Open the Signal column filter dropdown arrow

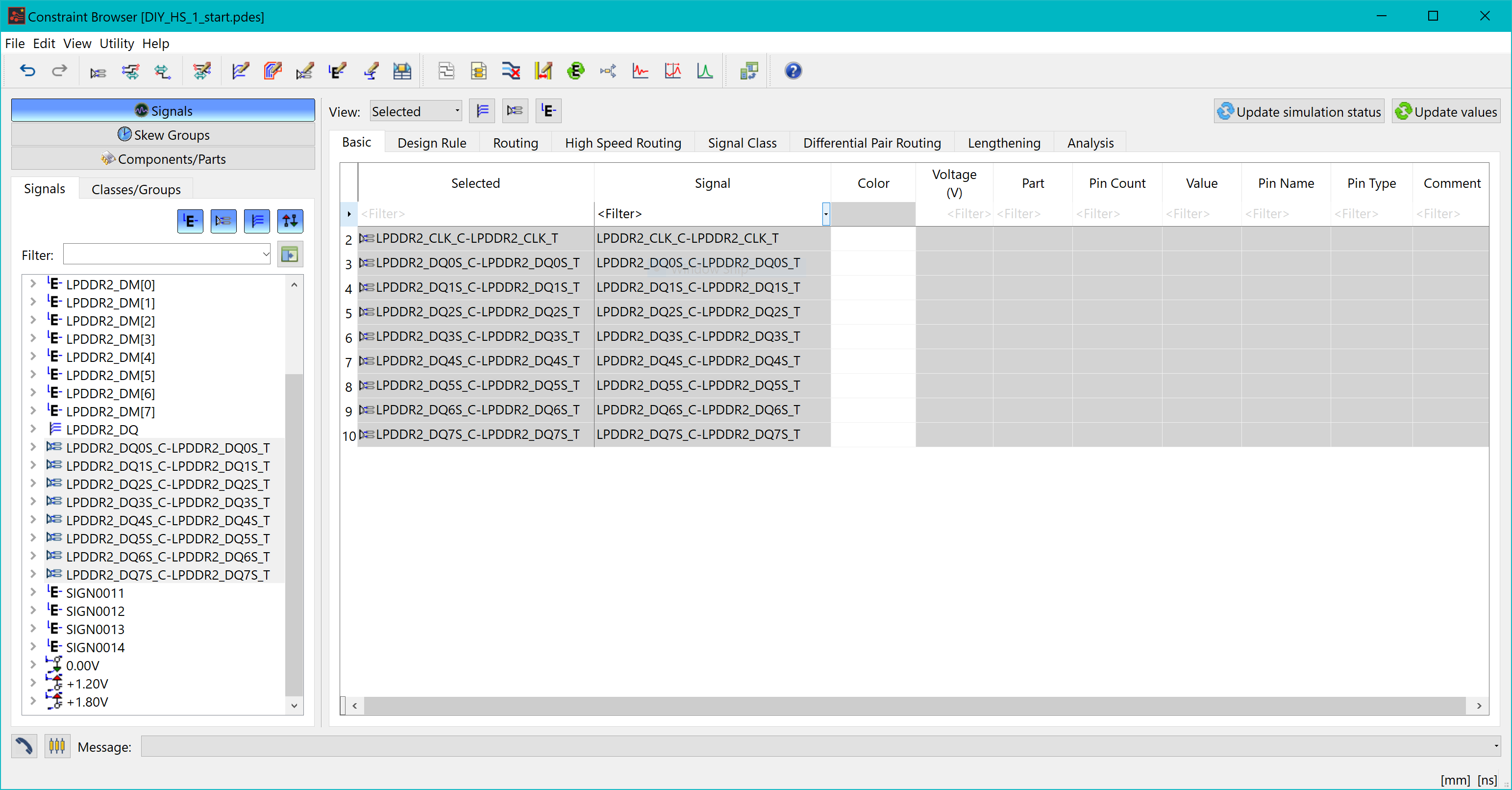point(825,214)
